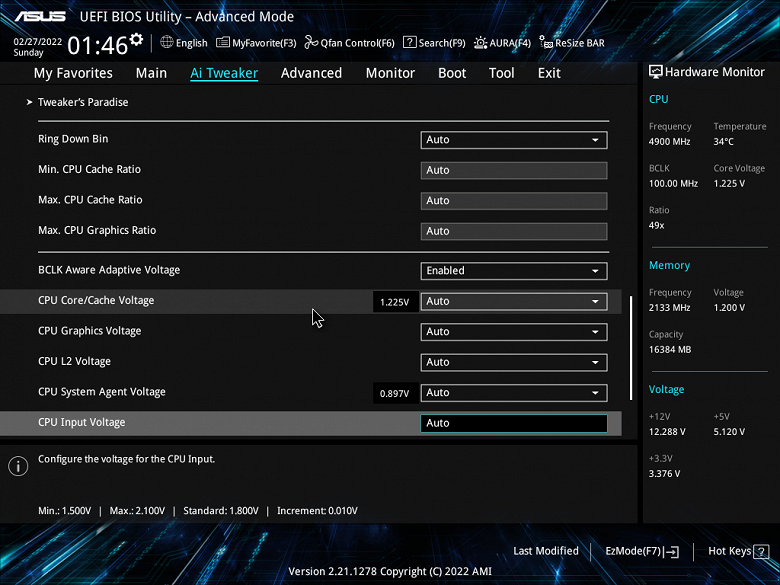Click the Min. CPU Cache Ratio field
The width and height of the screenshot is (780, 585).
513,170
